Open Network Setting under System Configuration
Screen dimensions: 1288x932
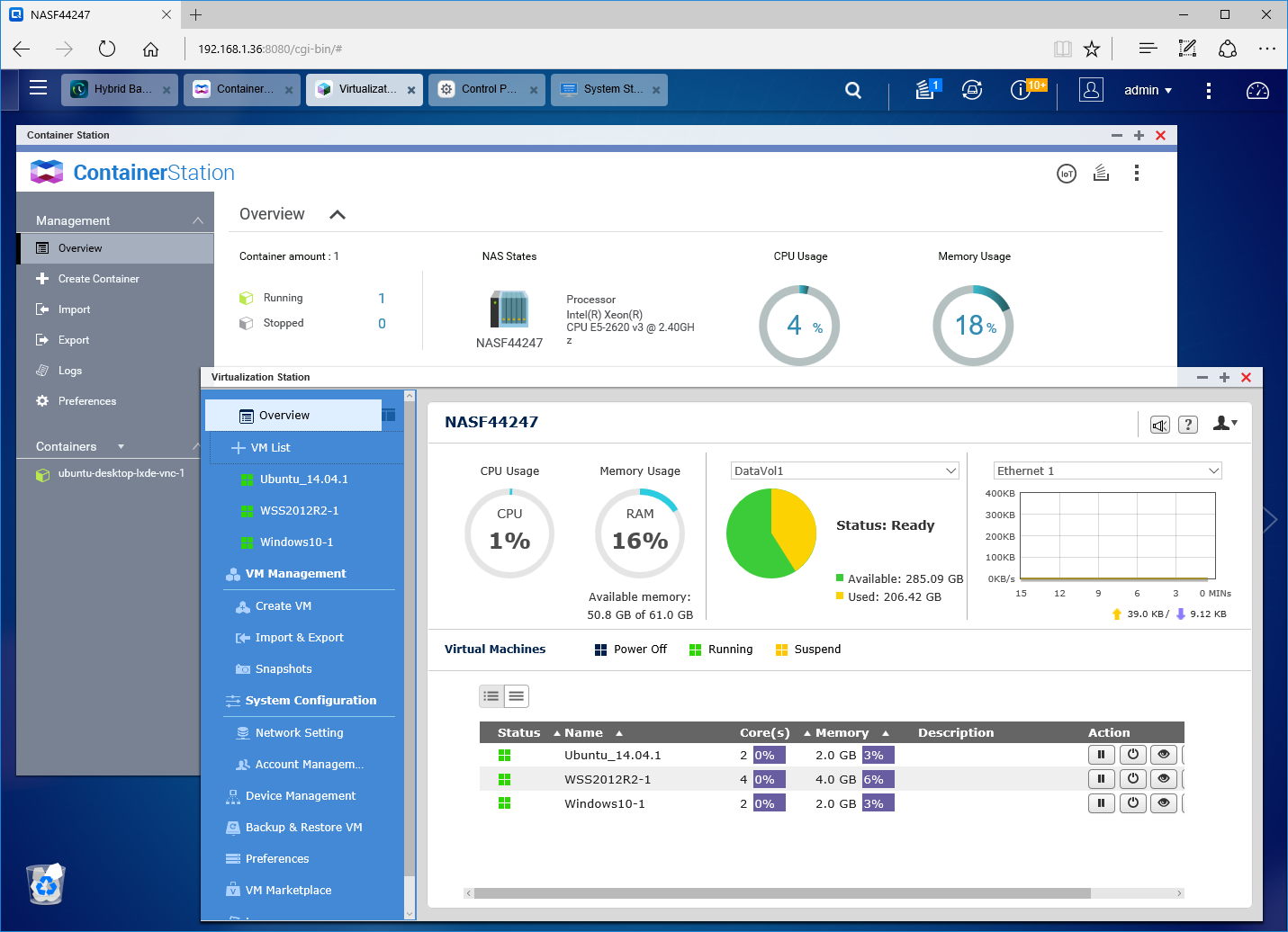[x=299, y=733]
